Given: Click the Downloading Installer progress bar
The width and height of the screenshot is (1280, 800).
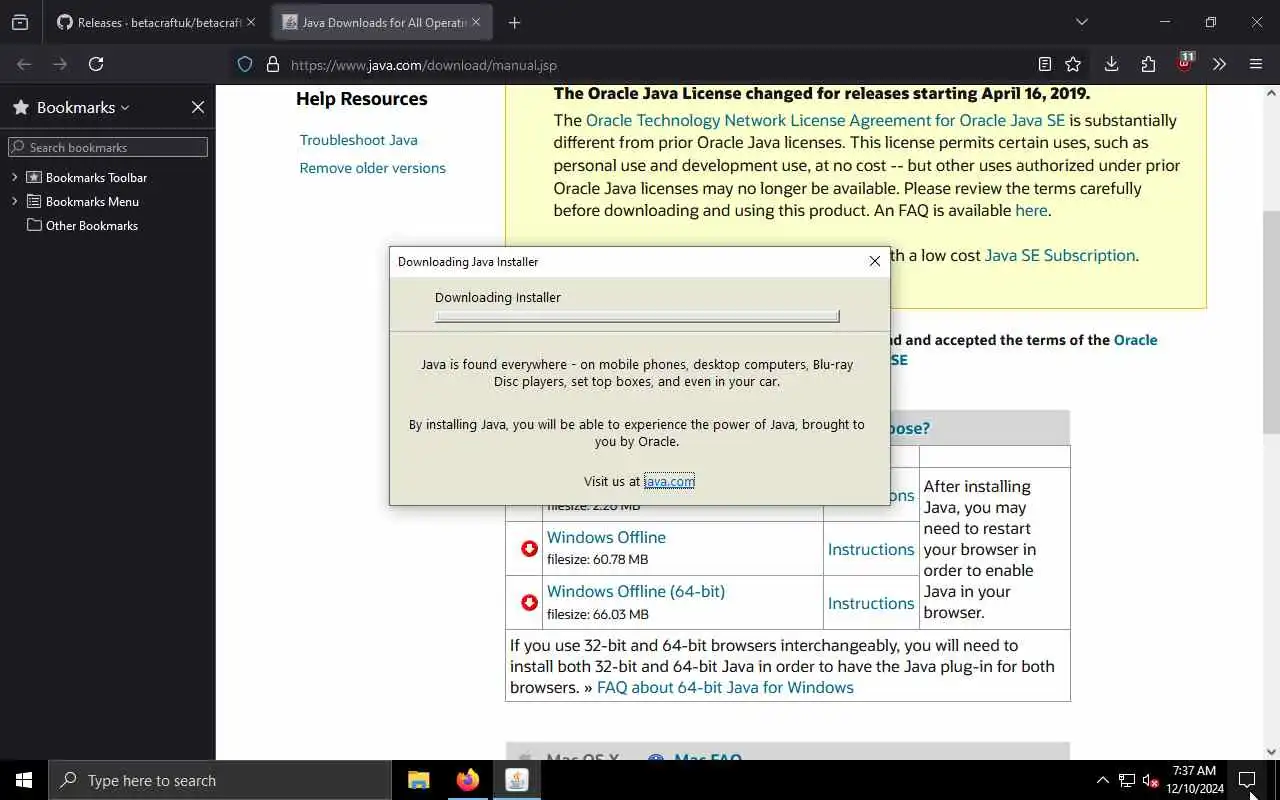Looking at the screenshot, I should pyautogui.click(x=637, y=317).
